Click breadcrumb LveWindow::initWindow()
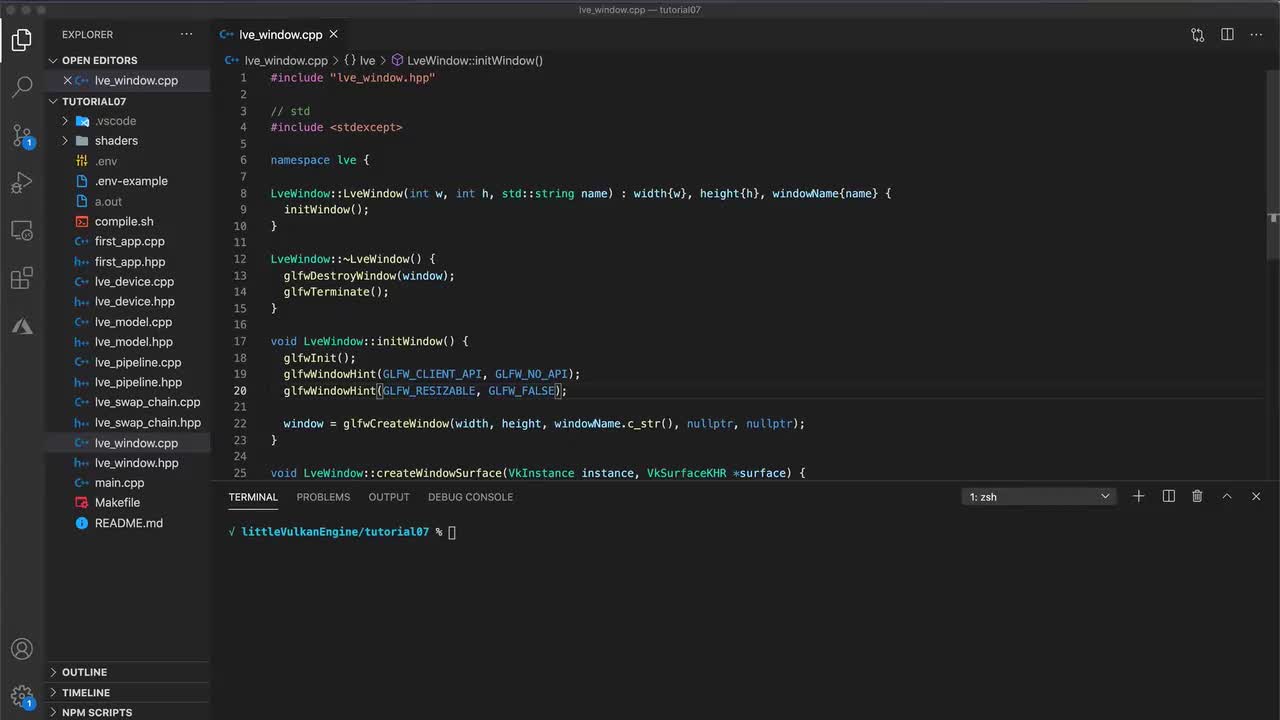1280x720 pixels. [x=467, y=60]
